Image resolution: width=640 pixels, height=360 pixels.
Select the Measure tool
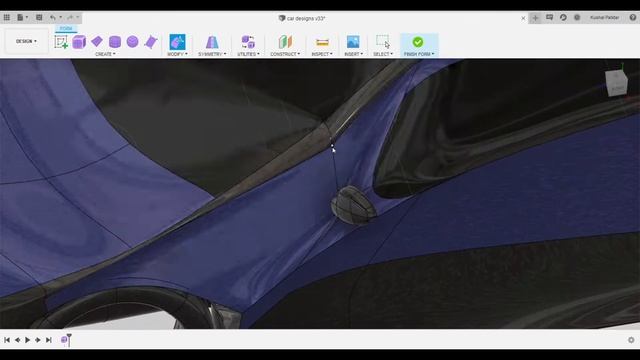pyautogui.click(x=322, y=42)
